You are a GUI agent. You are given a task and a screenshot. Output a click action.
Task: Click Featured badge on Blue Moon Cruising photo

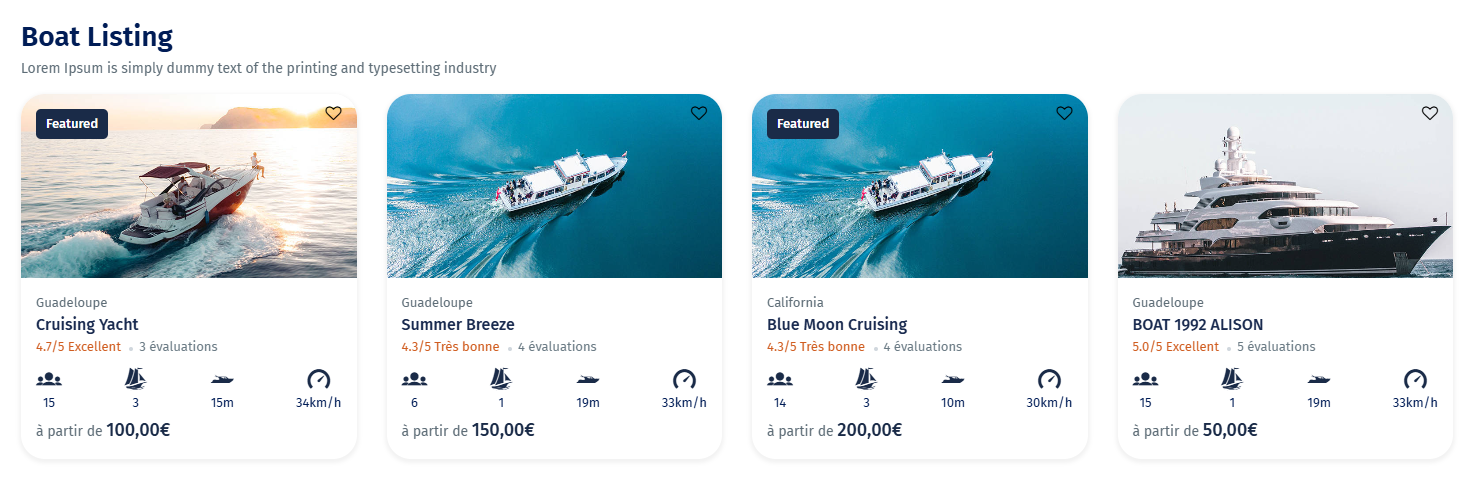point(803,124)
